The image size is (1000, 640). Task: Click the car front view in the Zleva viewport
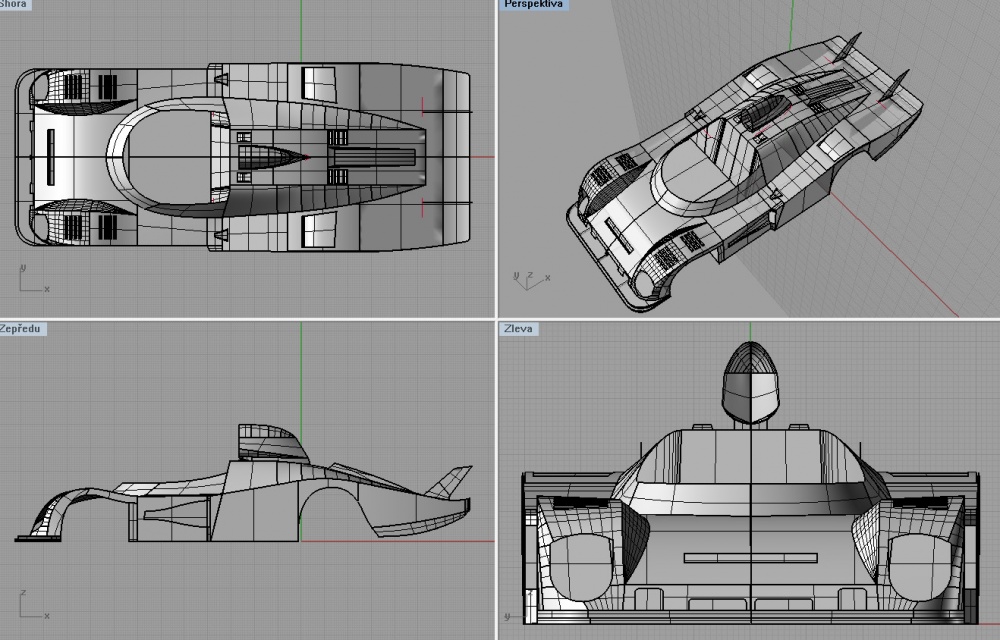point(750,483)
